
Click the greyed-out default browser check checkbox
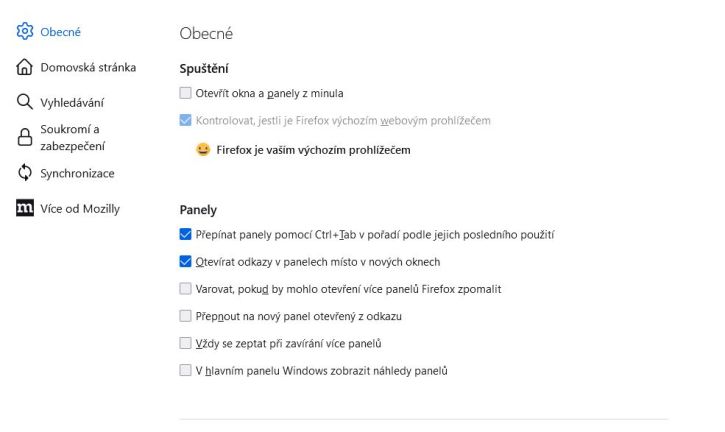coord(185,120)
